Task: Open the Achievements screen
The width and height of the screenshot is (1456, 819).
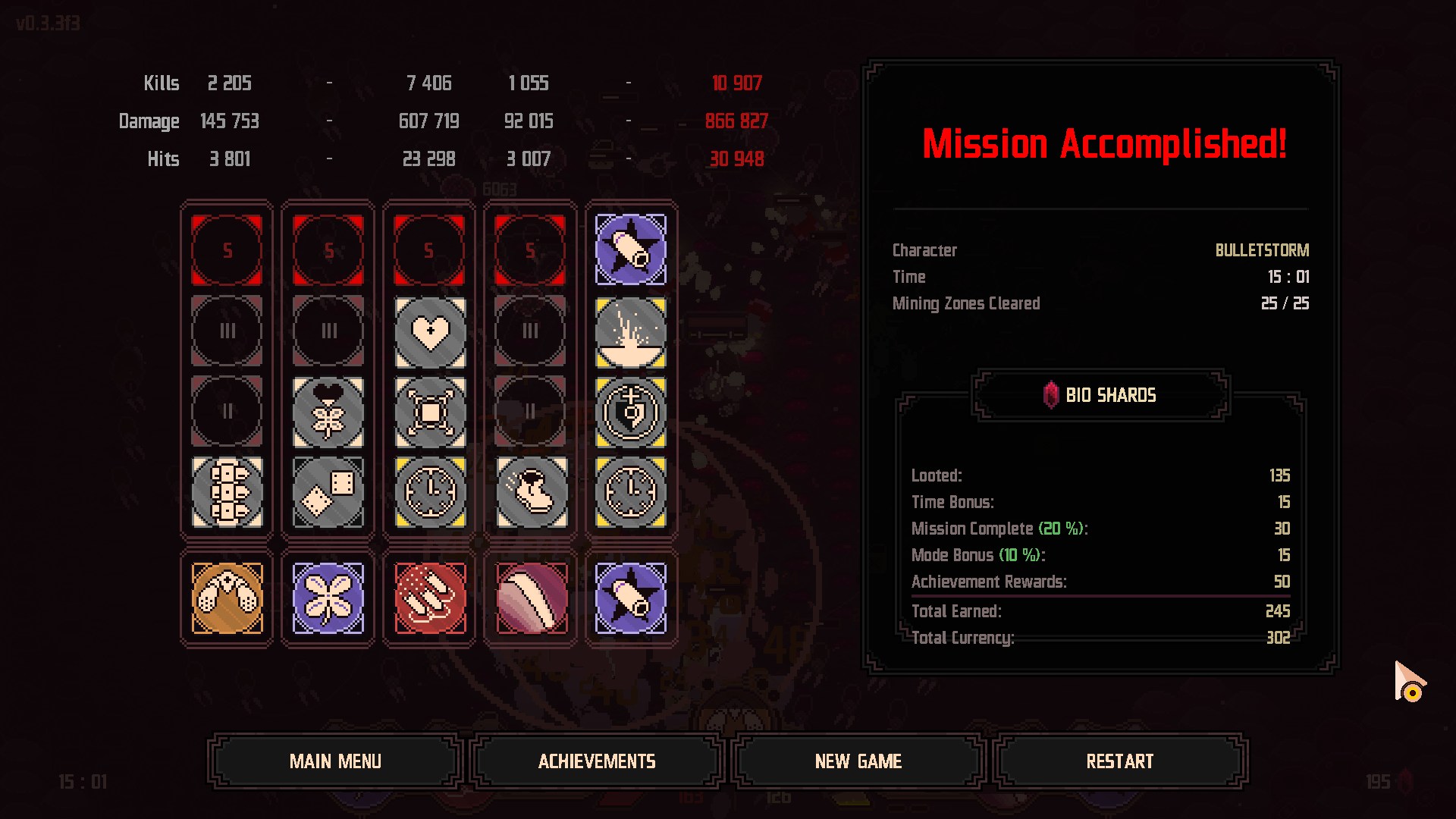Action: click(x=597, y=761)
